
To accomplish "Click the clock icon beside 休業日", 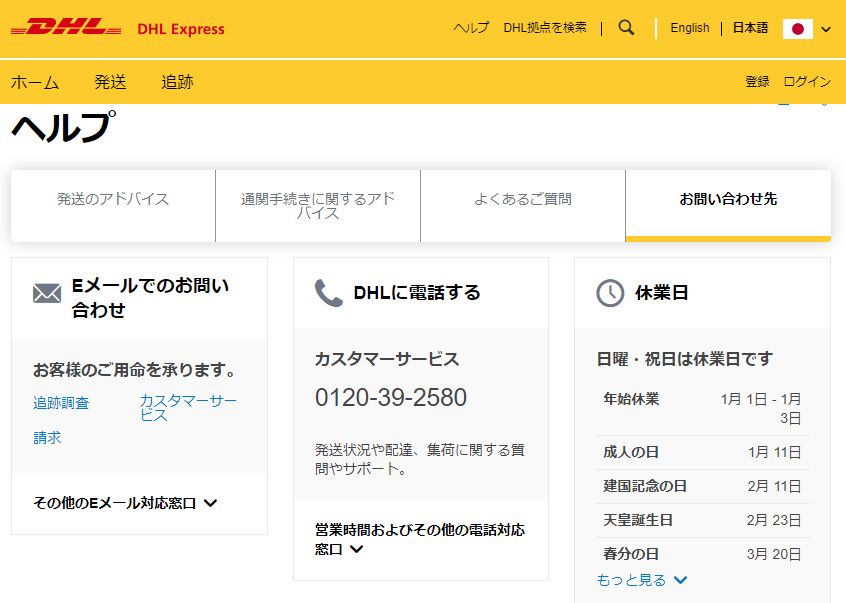I will (610, 293).
